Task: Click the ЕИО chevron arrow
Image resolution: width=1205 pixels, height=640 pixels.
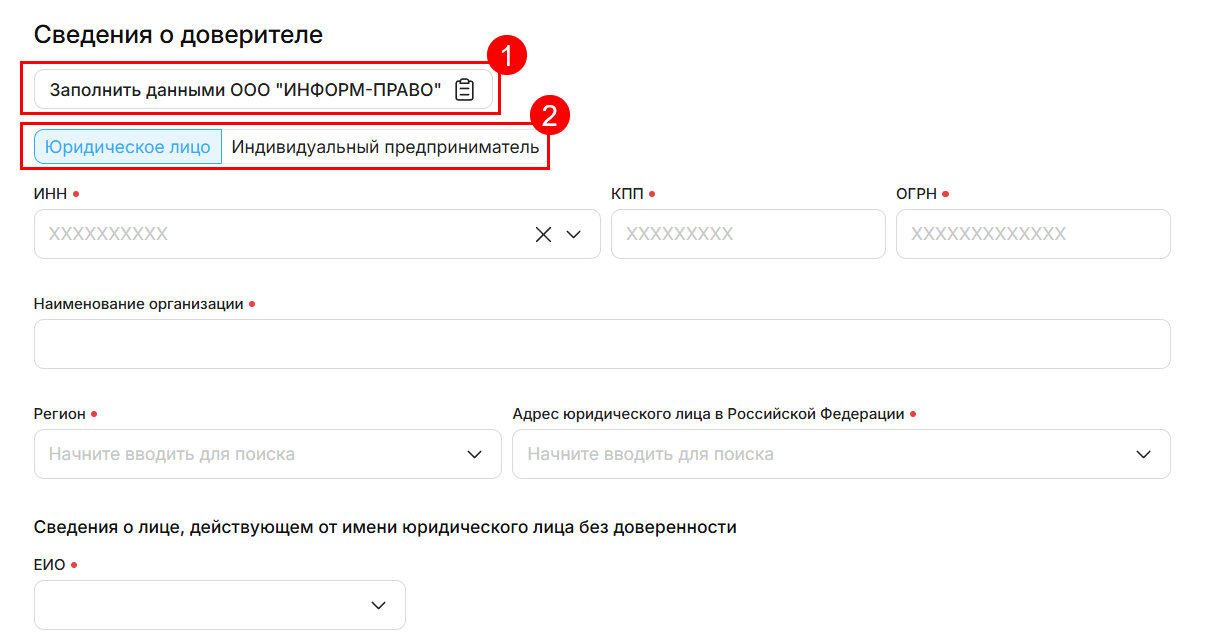Action: 379,605
